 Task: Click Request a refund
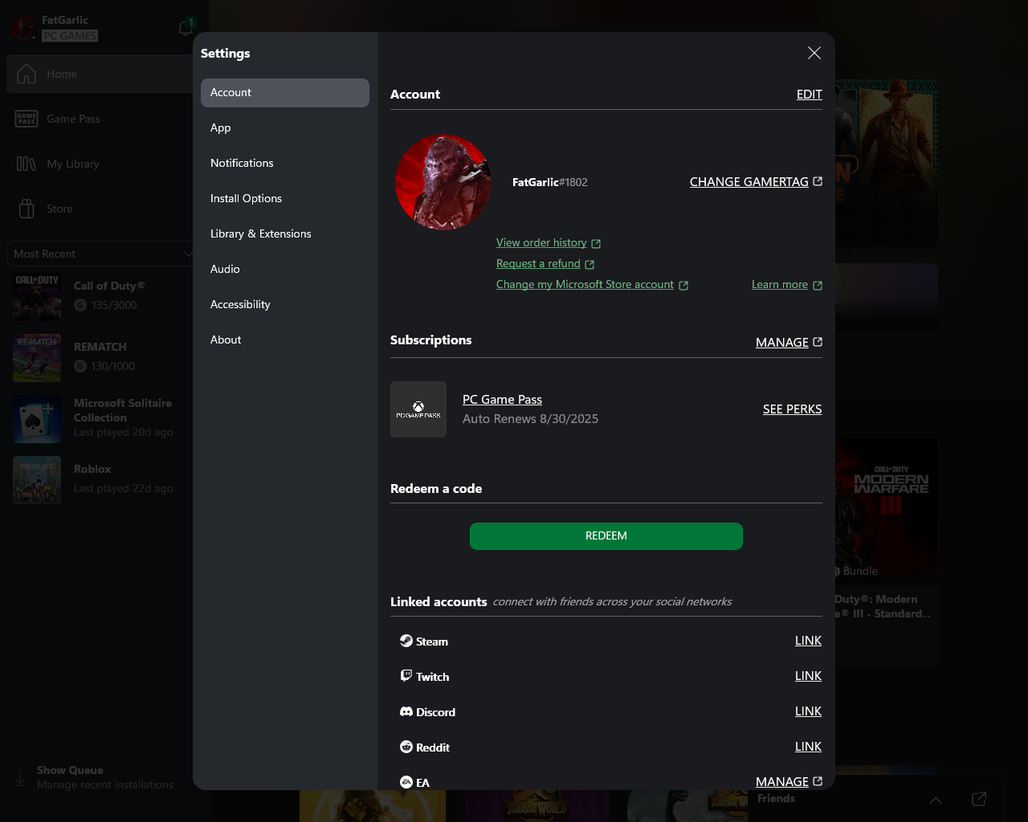545,264
